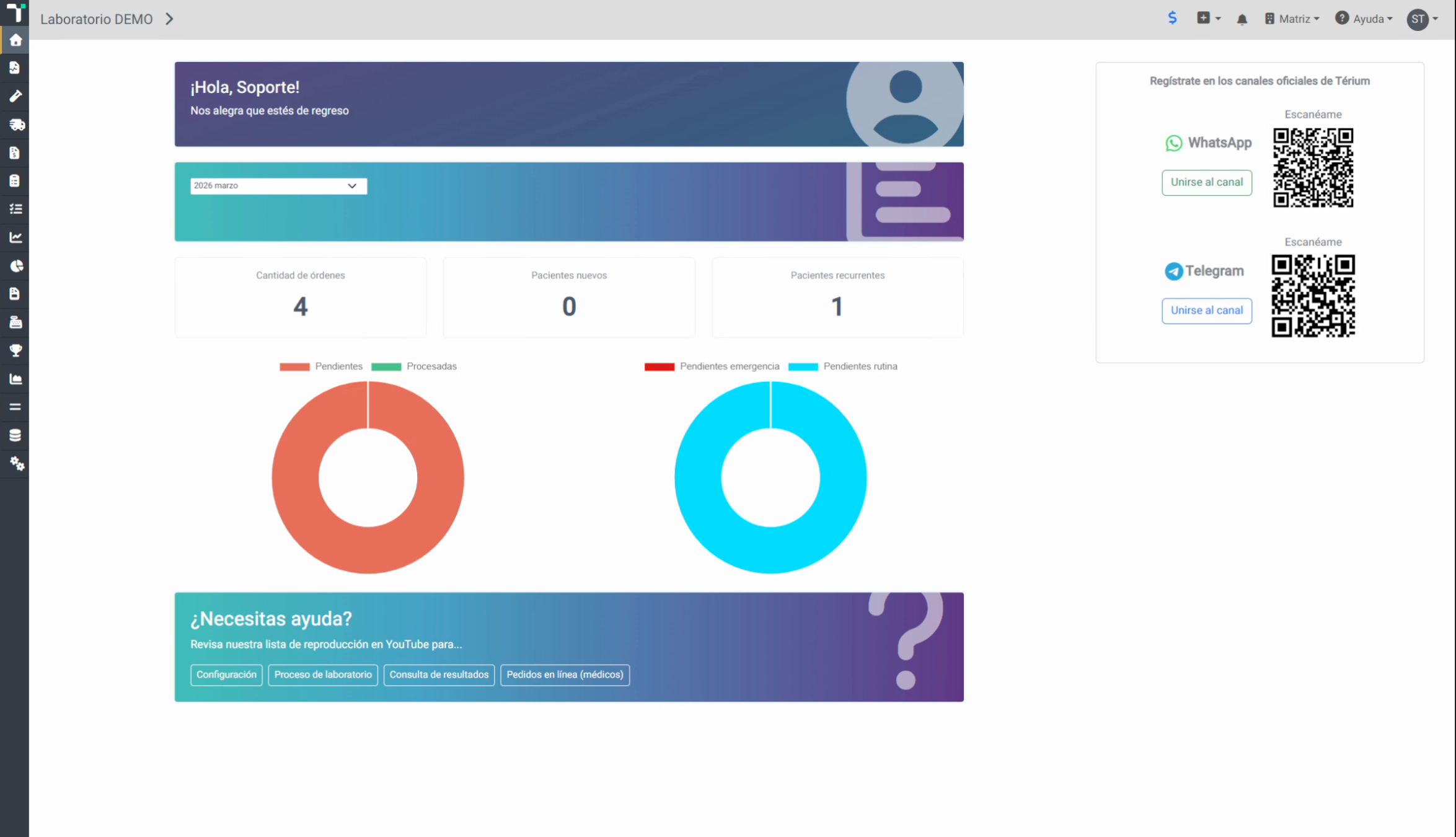Click the Pacientes nuevos value 0
The image size is (1456, 837).
[x=569, y=306]
